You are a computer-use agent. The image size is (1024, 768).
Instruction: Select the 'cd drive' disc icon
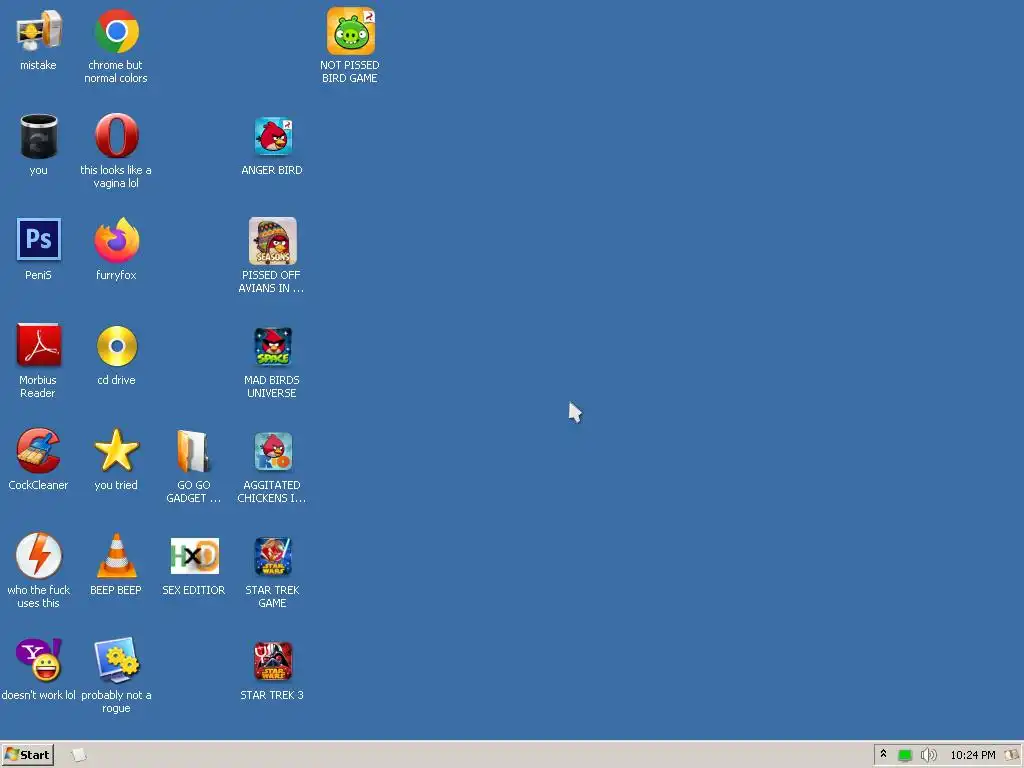(x=116, y=346)
